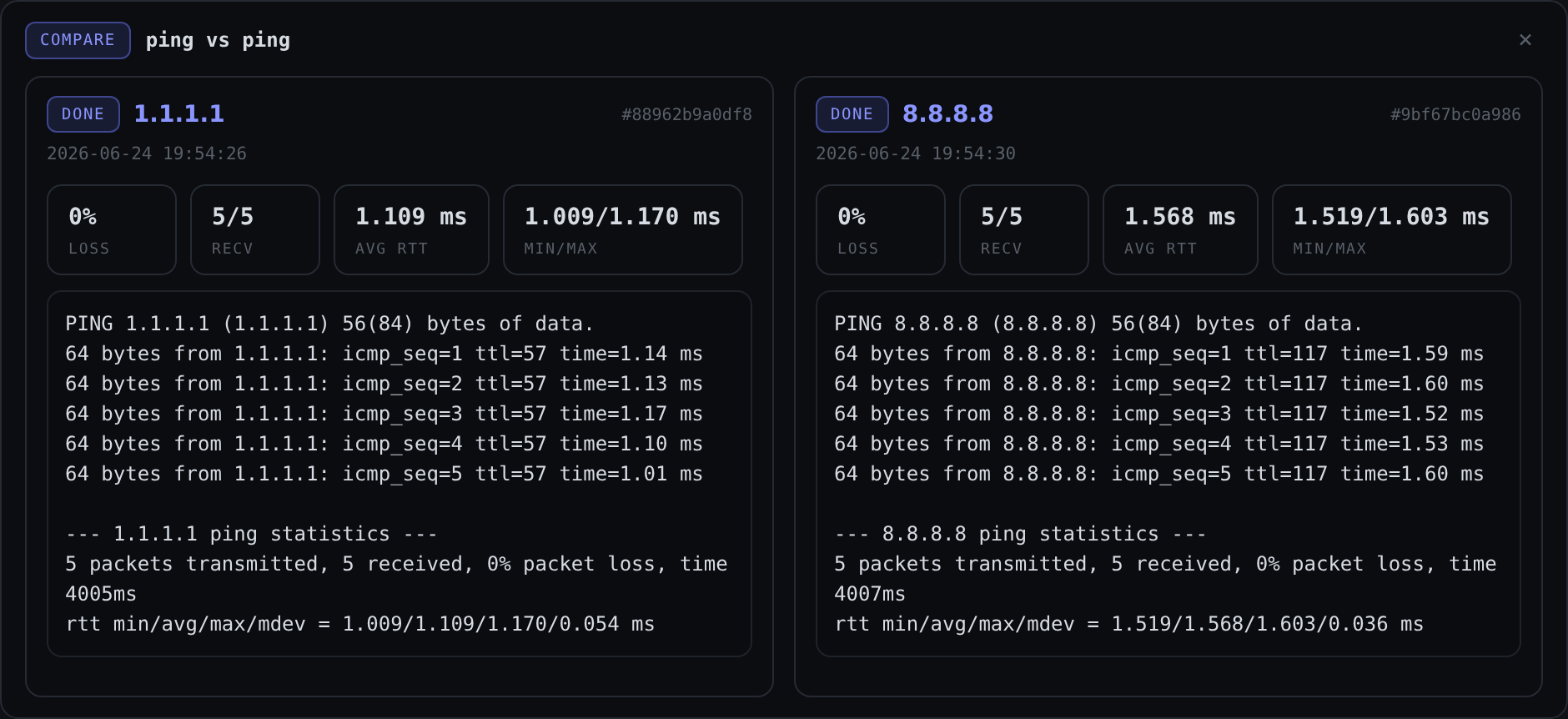
Task: Click rtt line with mdev 0.054 ms
Action: [359, 624]
